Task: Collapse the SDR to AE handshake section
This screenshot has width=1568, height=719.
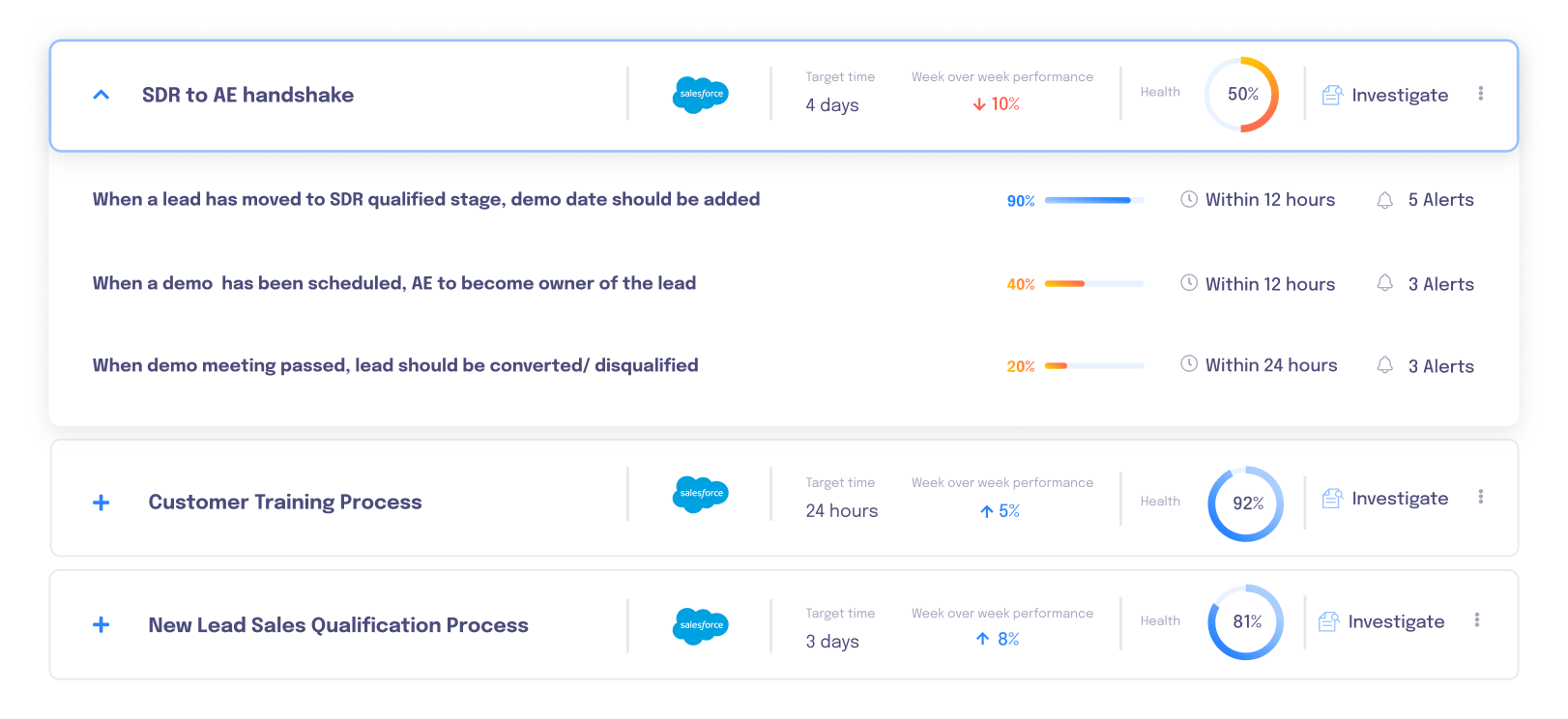Action: click(x=101, y=95)
